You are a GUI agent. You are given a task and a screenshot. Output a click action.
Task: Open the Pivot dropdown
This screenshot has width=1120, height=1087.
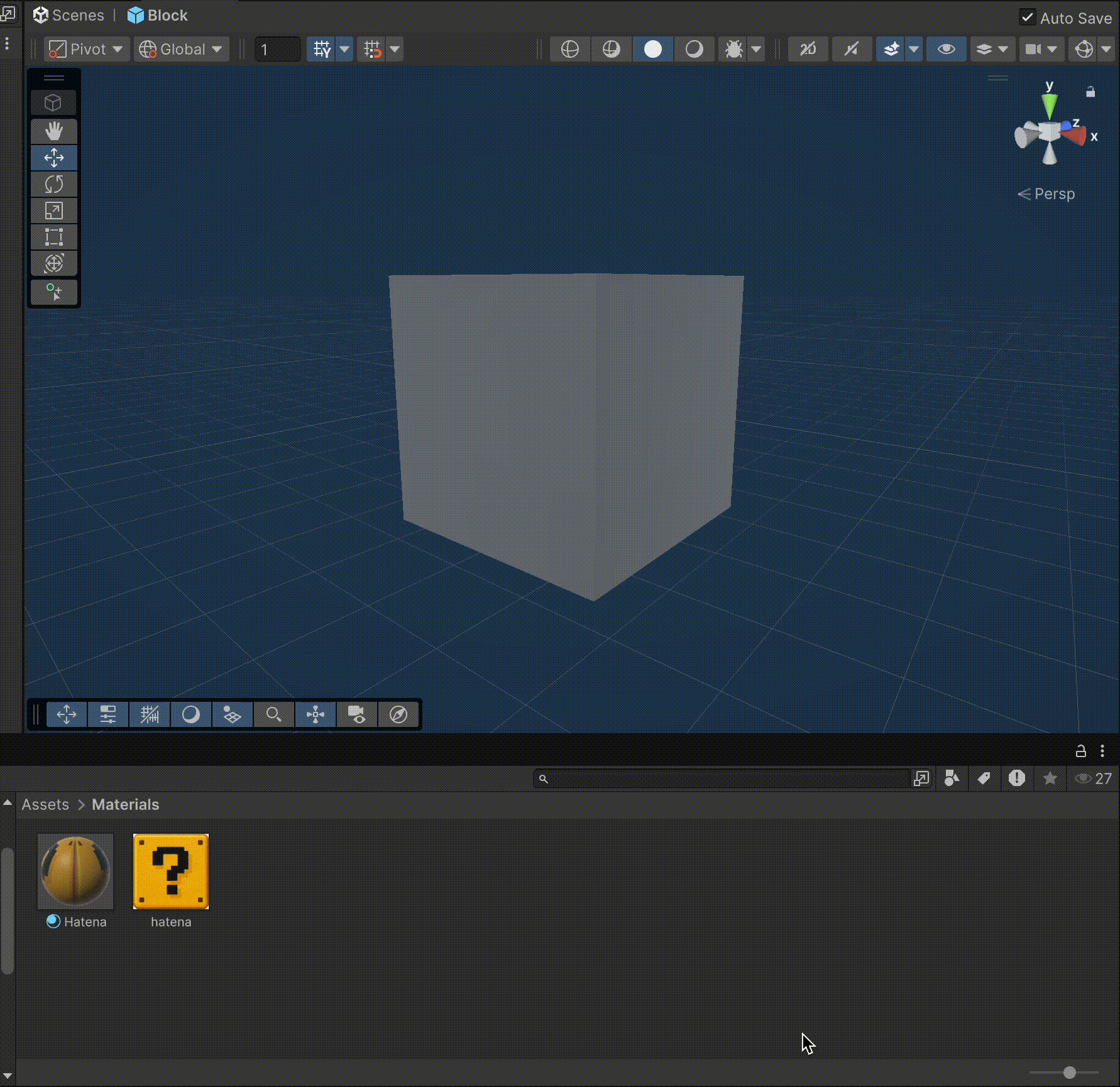87,49
